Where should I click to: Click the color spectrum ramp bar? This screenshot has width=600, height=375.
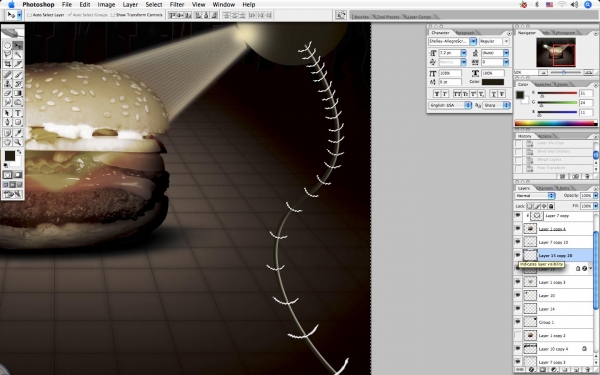(556, 123)
